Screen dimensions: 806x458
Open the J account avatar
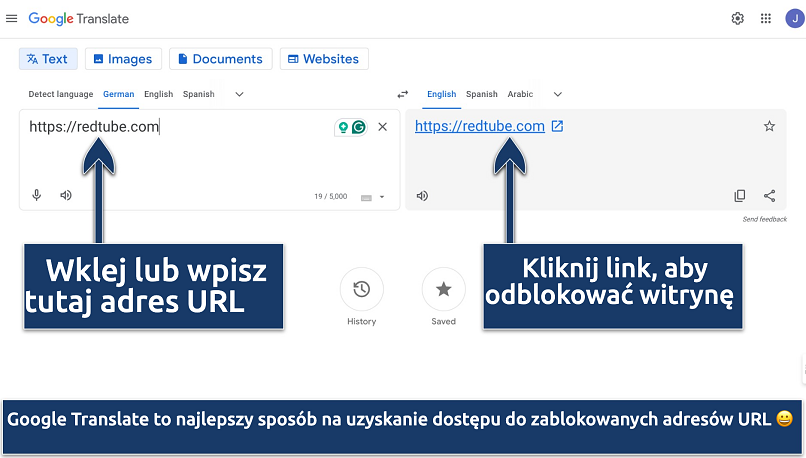point(795,19)
